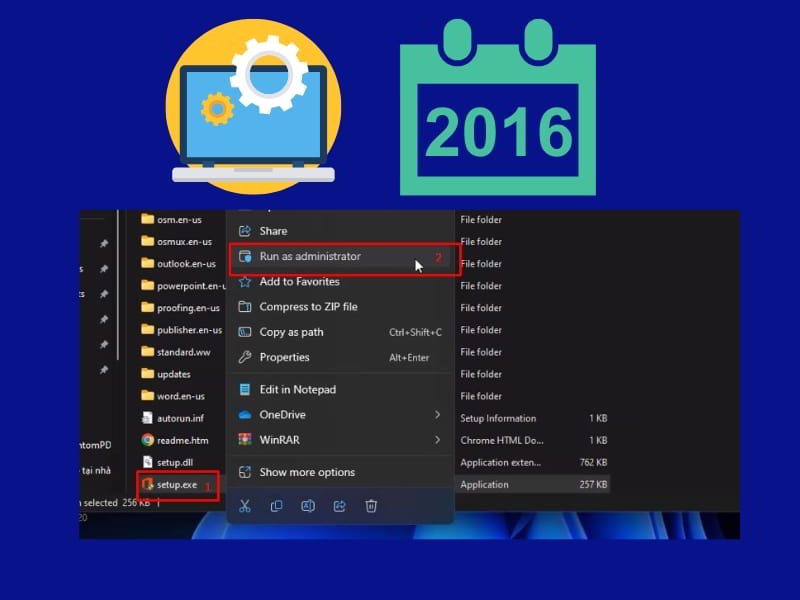Click Add to Favorites
Viewport: 800px width, 600px height.
pyautogui.click(x=300, y=282)
